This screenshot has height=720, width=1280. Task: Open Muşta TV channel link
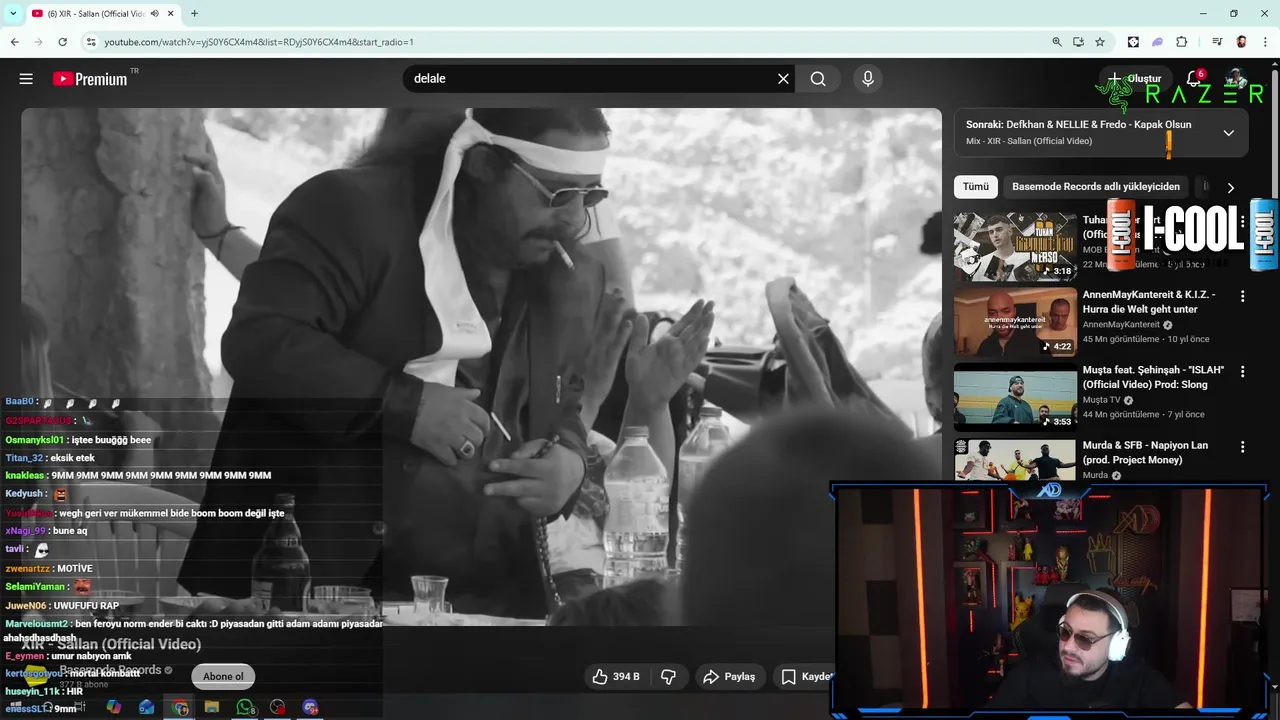[1101, 400]
